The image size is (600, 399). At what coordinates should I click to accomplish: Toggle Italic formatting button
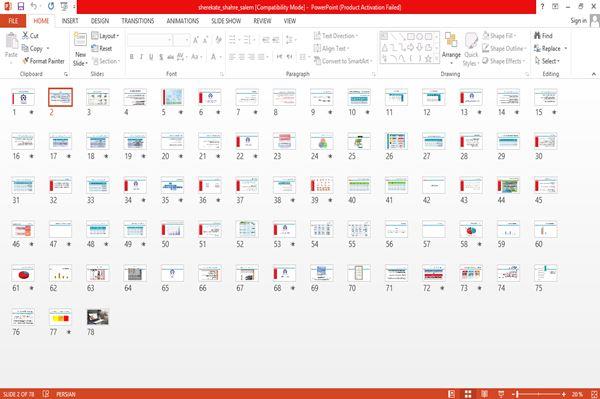click(141, 57)
